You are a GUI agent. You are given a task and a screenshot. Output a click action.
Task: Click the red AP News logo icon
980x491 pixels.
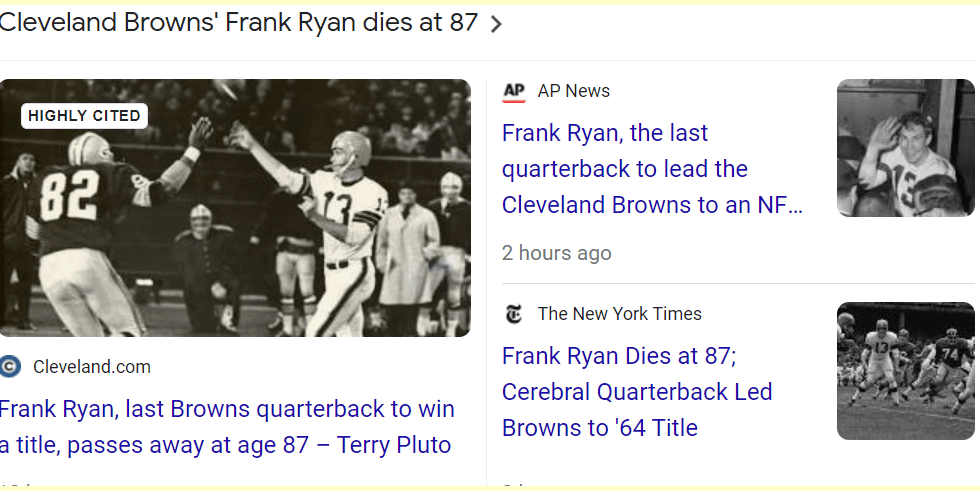(514, 91)
